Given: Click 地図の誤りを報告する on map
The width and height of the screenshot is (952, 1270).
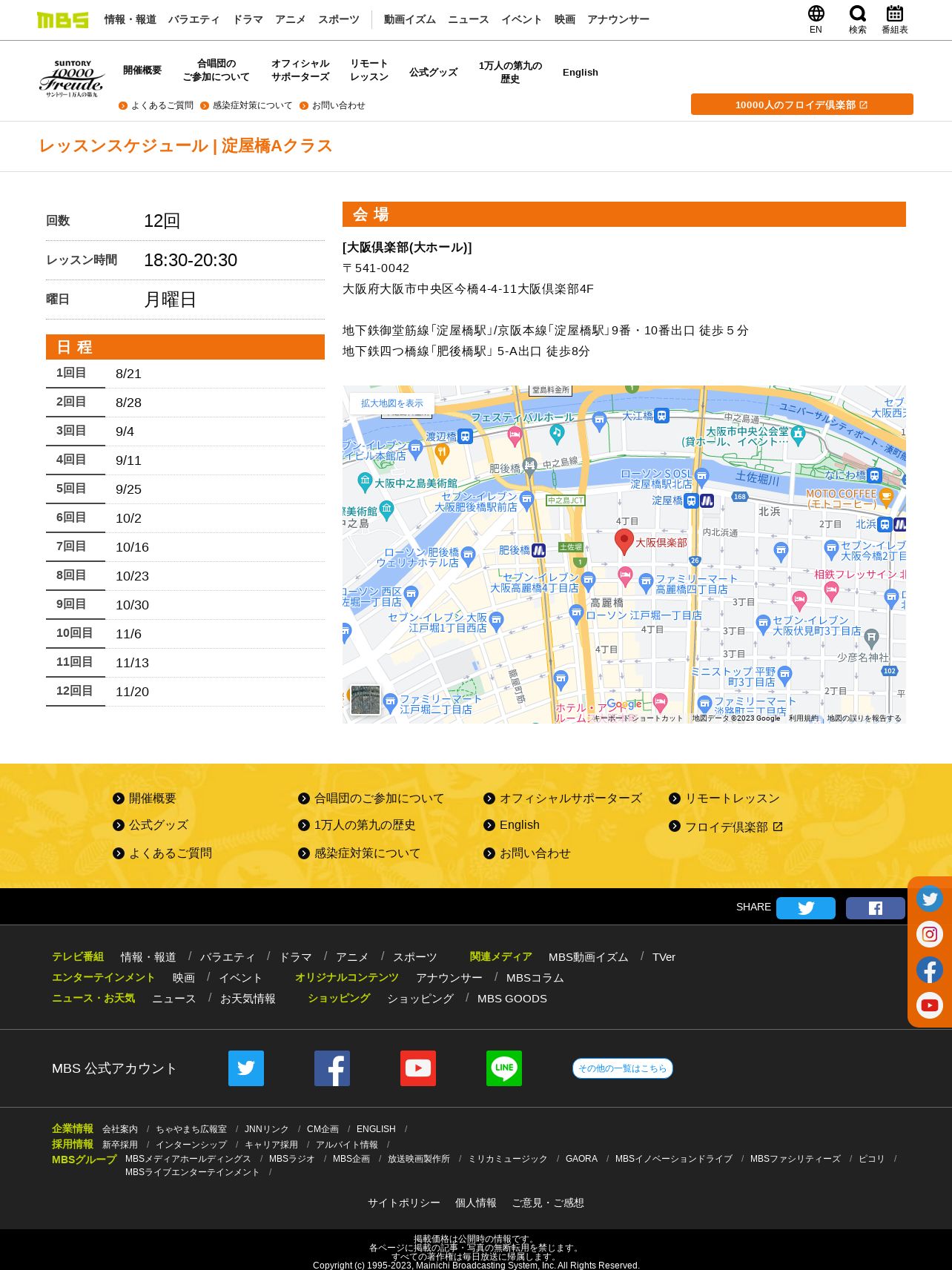Looking at the screenshot, I should [865, 718].
